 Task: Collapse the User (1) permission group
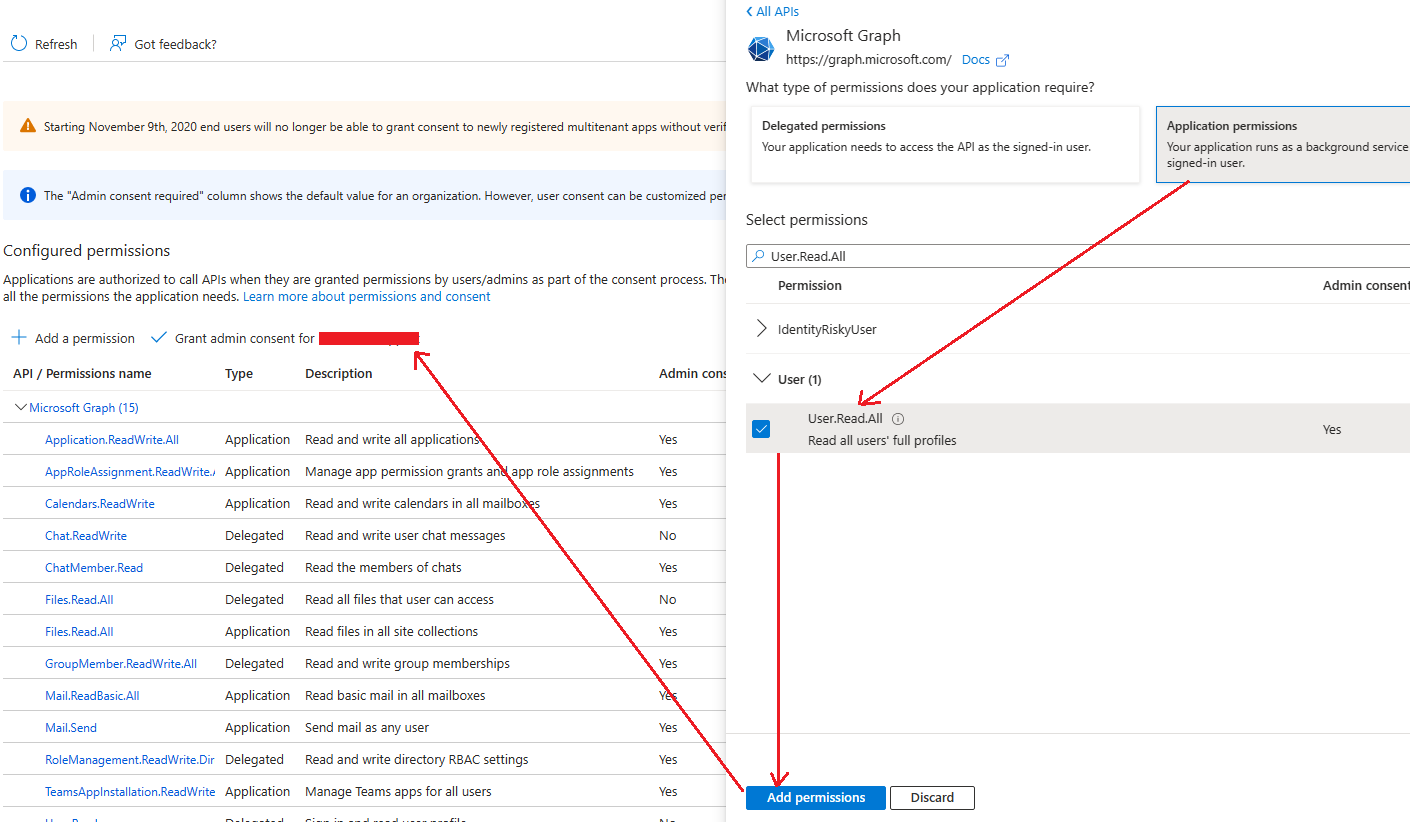click(x=762, y=378)
